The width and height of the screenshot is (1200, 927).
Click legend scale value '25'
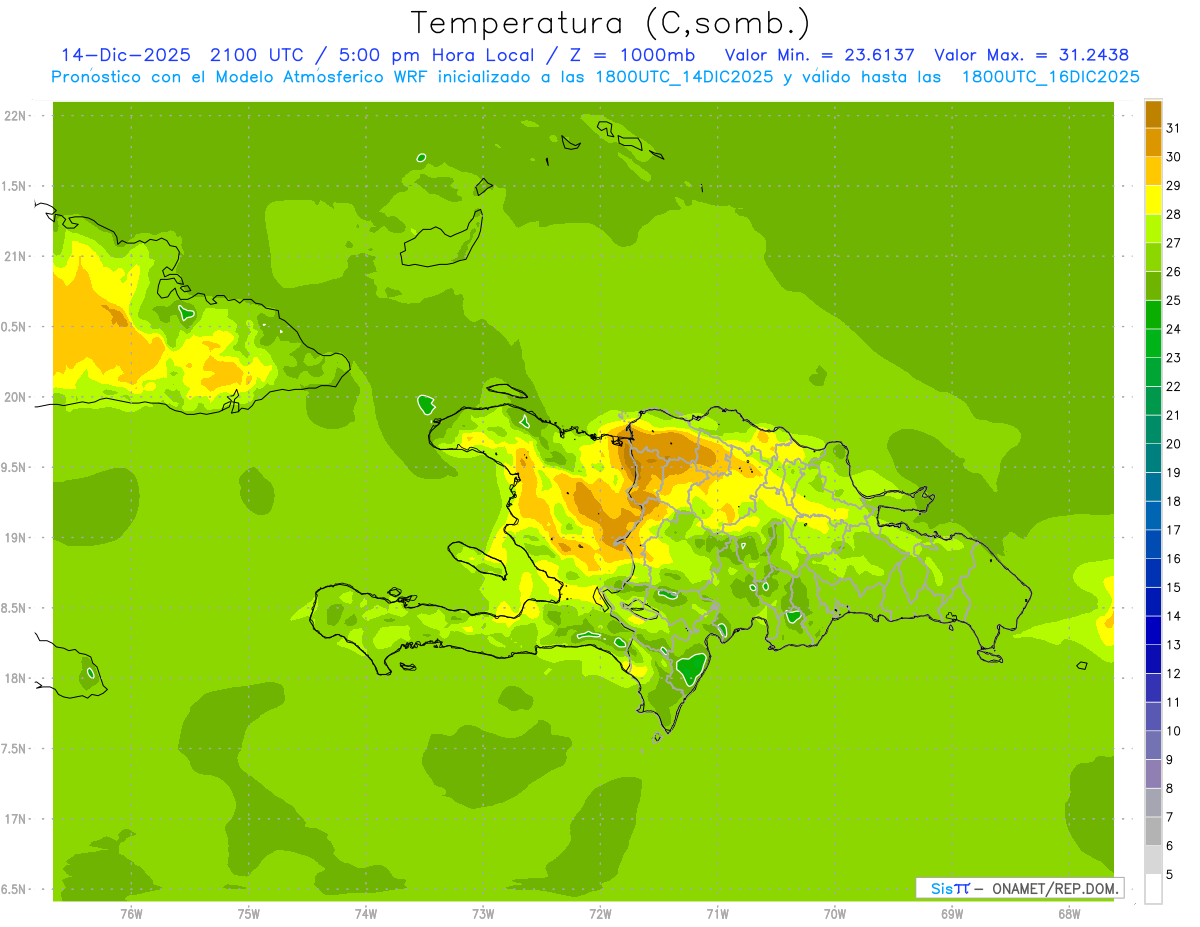(1174, 300)
